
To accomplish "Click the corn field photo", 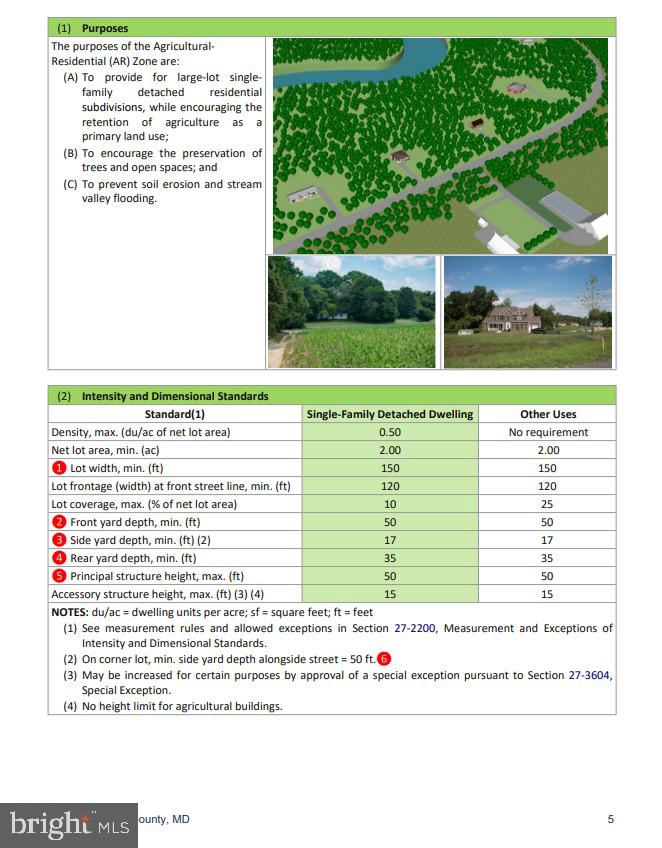I will pos(351,312).
